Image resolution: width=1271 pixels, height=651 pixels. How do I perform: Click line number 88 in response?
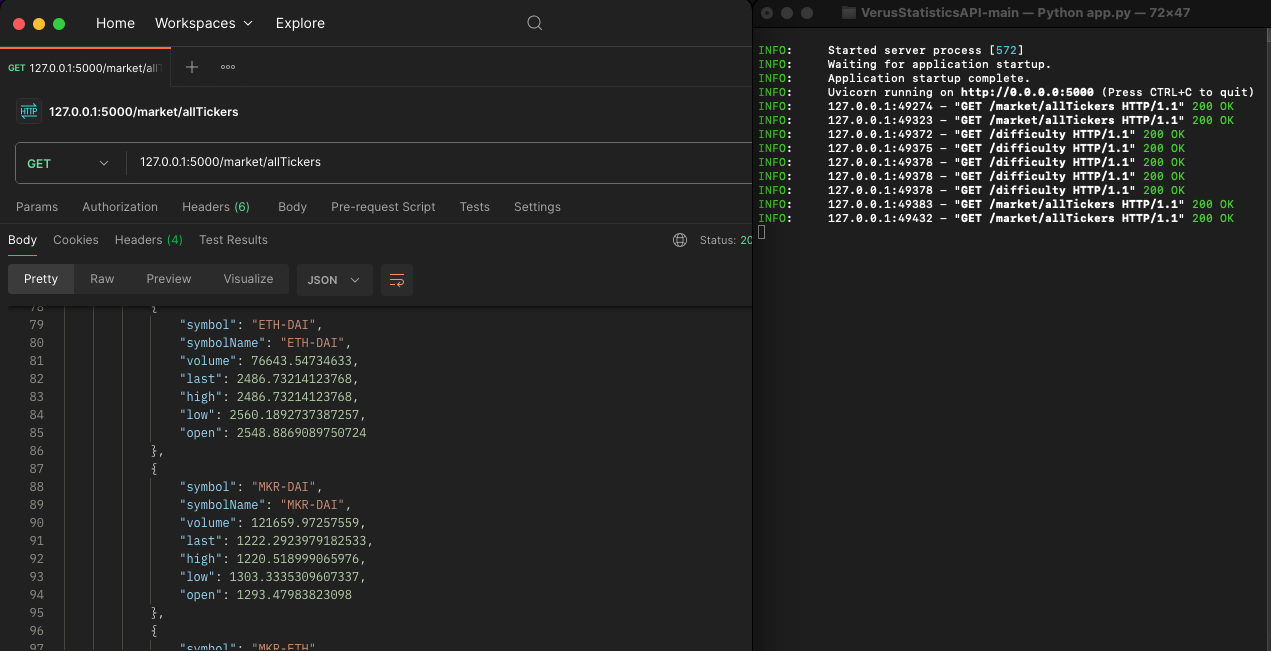click(x=36, y=487)
